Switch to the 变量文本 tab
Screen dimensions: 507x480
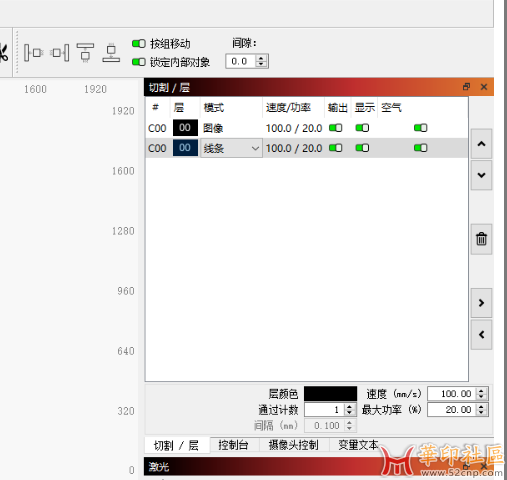[358, 445]
